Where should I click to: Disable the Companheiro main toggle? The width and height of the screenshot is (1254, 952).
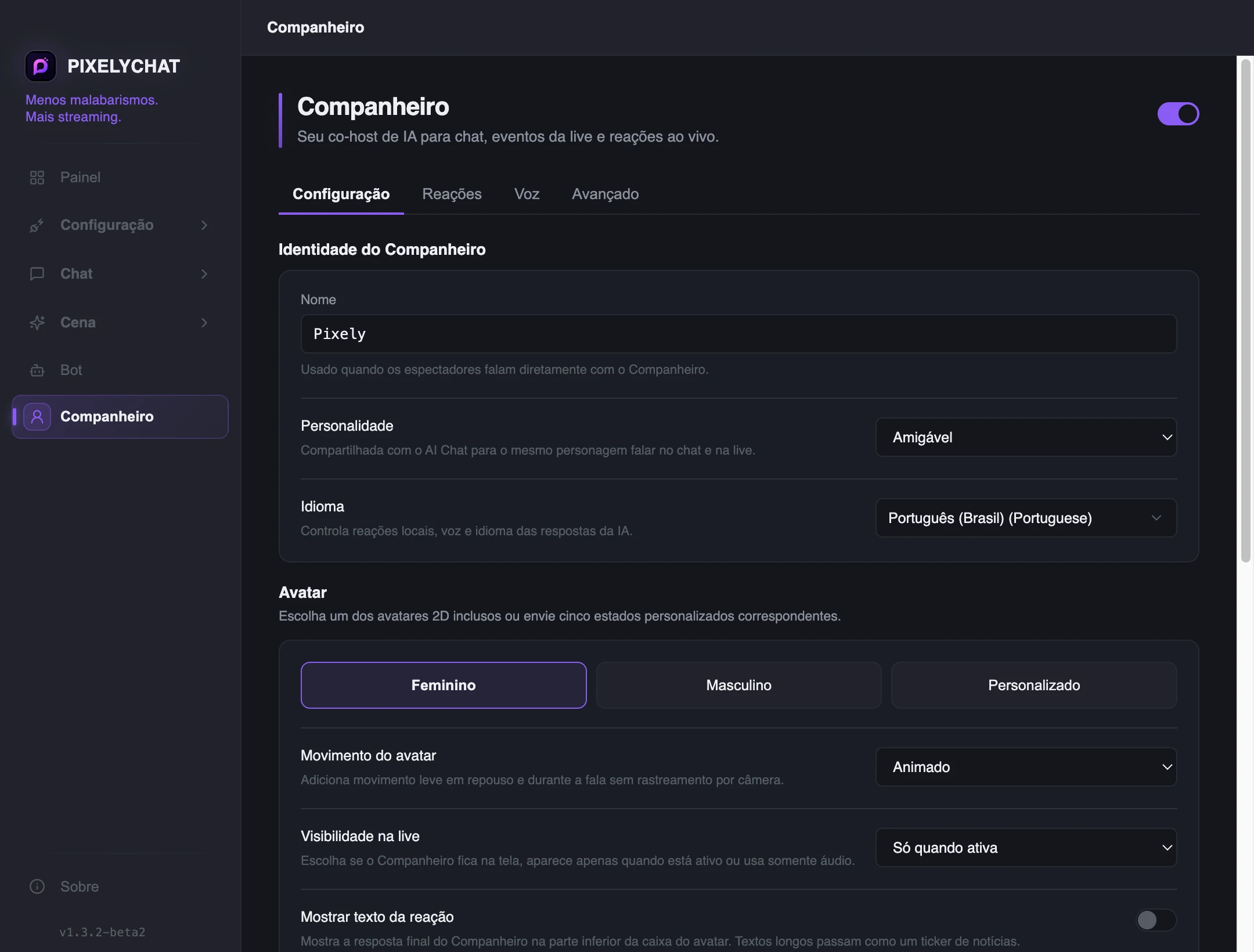[1178, 114]
